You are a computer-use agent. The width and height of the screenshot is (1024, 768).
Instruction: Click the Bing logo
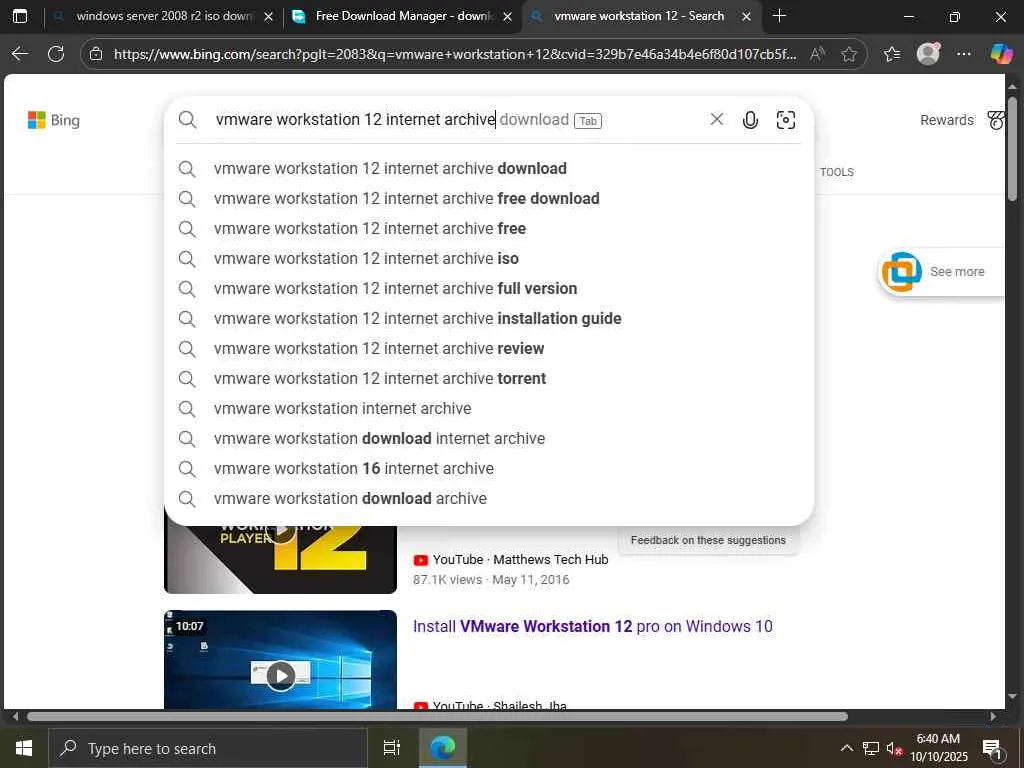(x=54, y=120)
